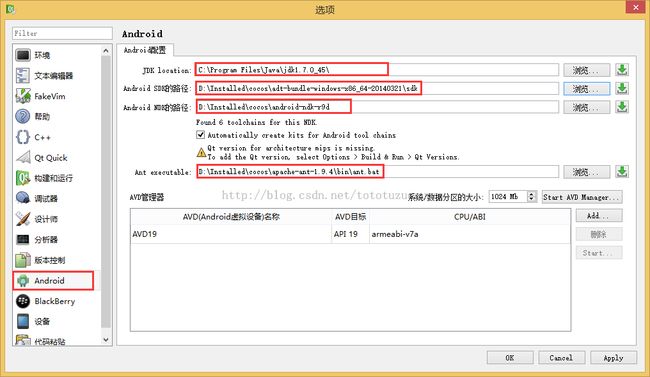
Task: Click the 删除 remove AVD button
Action: (599, 234)
